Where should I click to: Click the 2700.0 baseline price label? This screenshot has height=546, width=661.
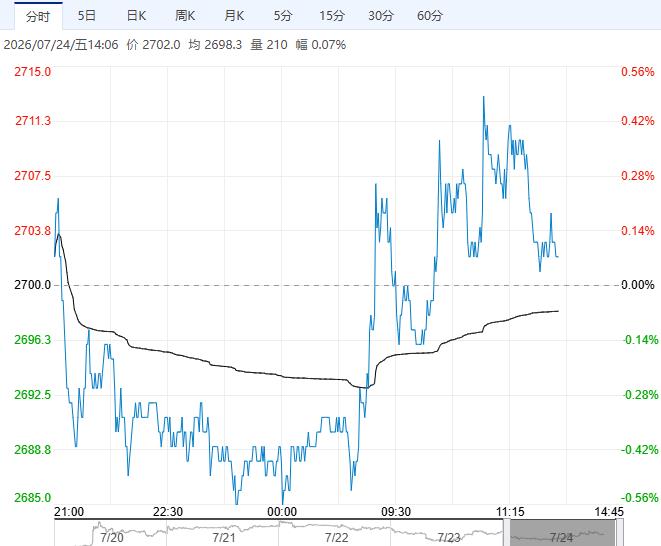[32, 285]
